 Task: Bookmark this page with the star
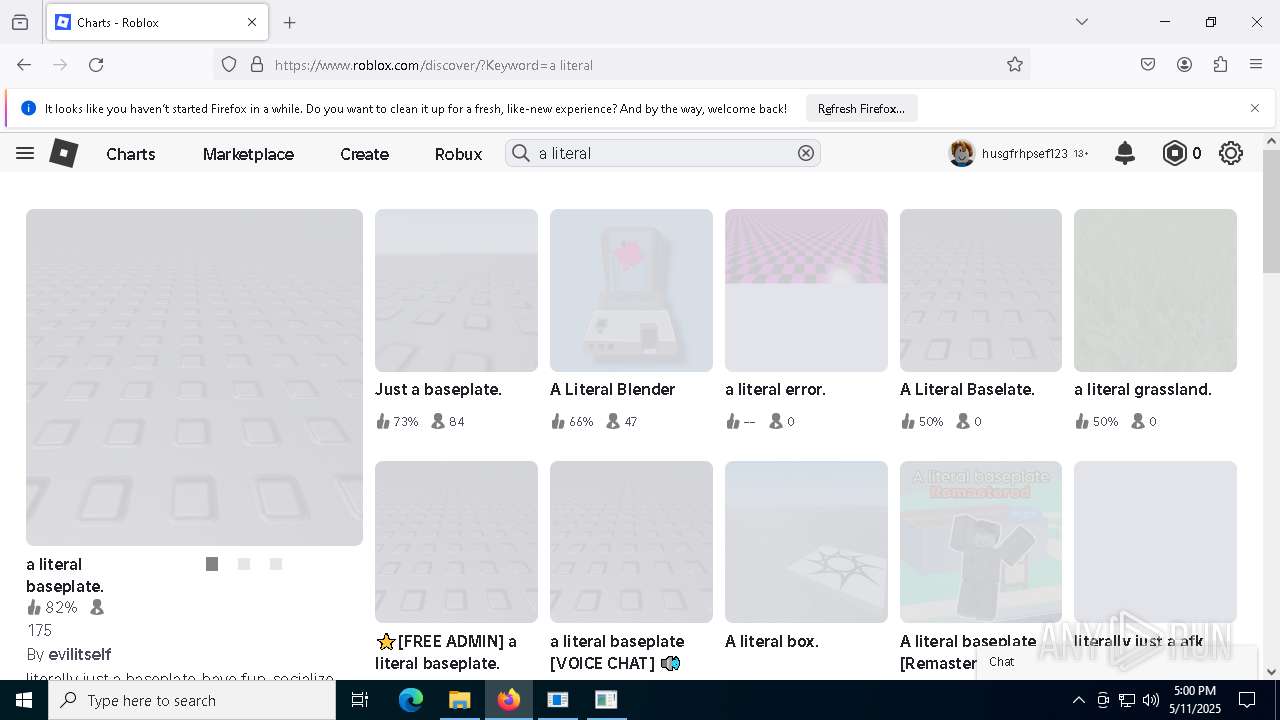(1015, 65)
